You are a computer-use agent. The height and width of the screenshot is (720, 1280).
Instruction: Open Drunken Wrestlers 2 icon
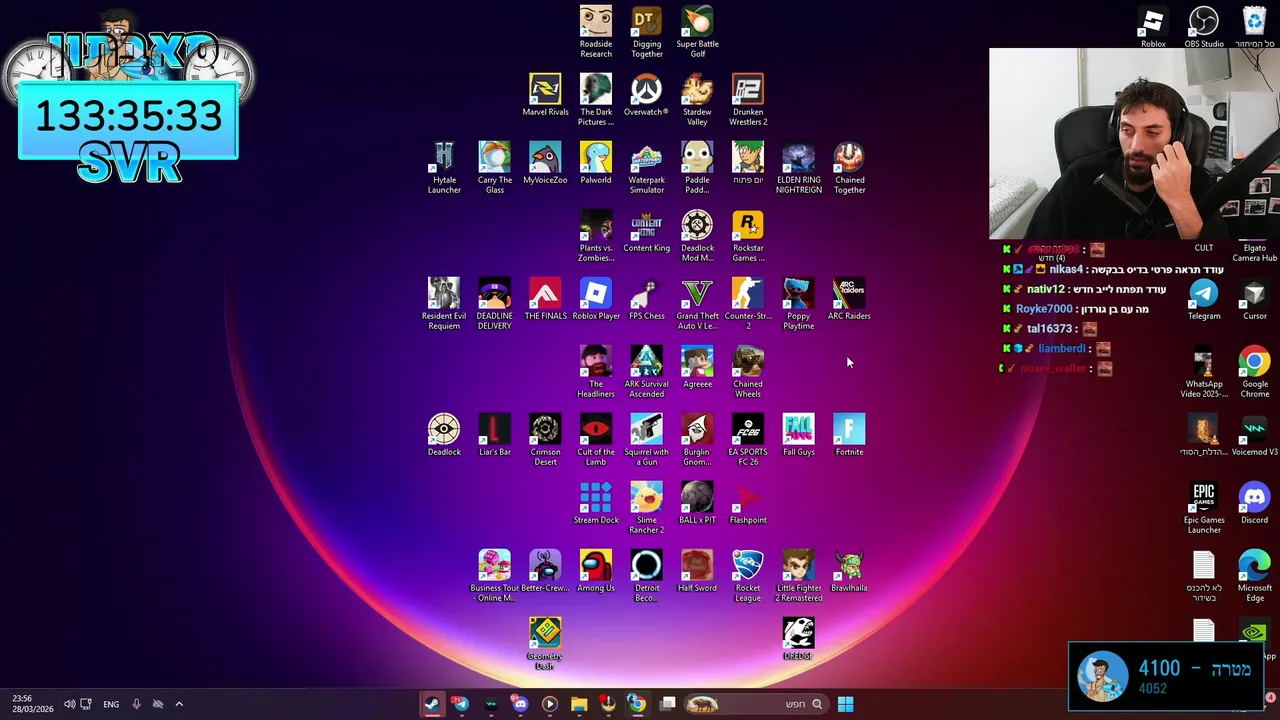tap(748, 99)
